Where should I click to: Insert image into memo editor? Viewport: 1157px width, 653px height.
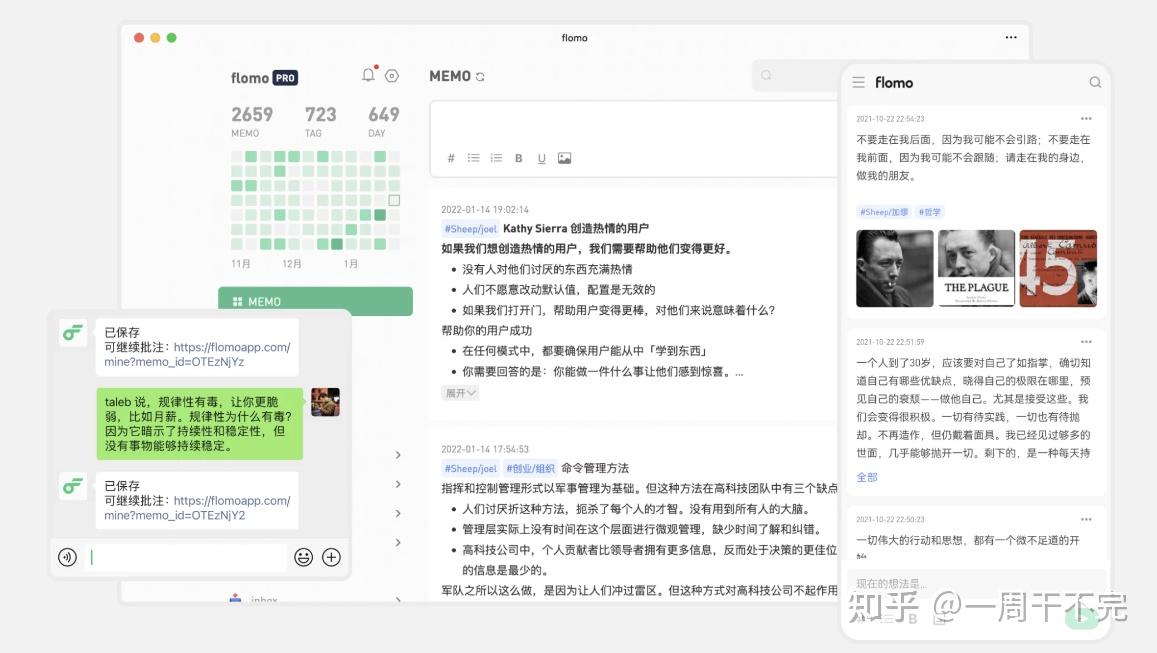[x=564, y=158]
